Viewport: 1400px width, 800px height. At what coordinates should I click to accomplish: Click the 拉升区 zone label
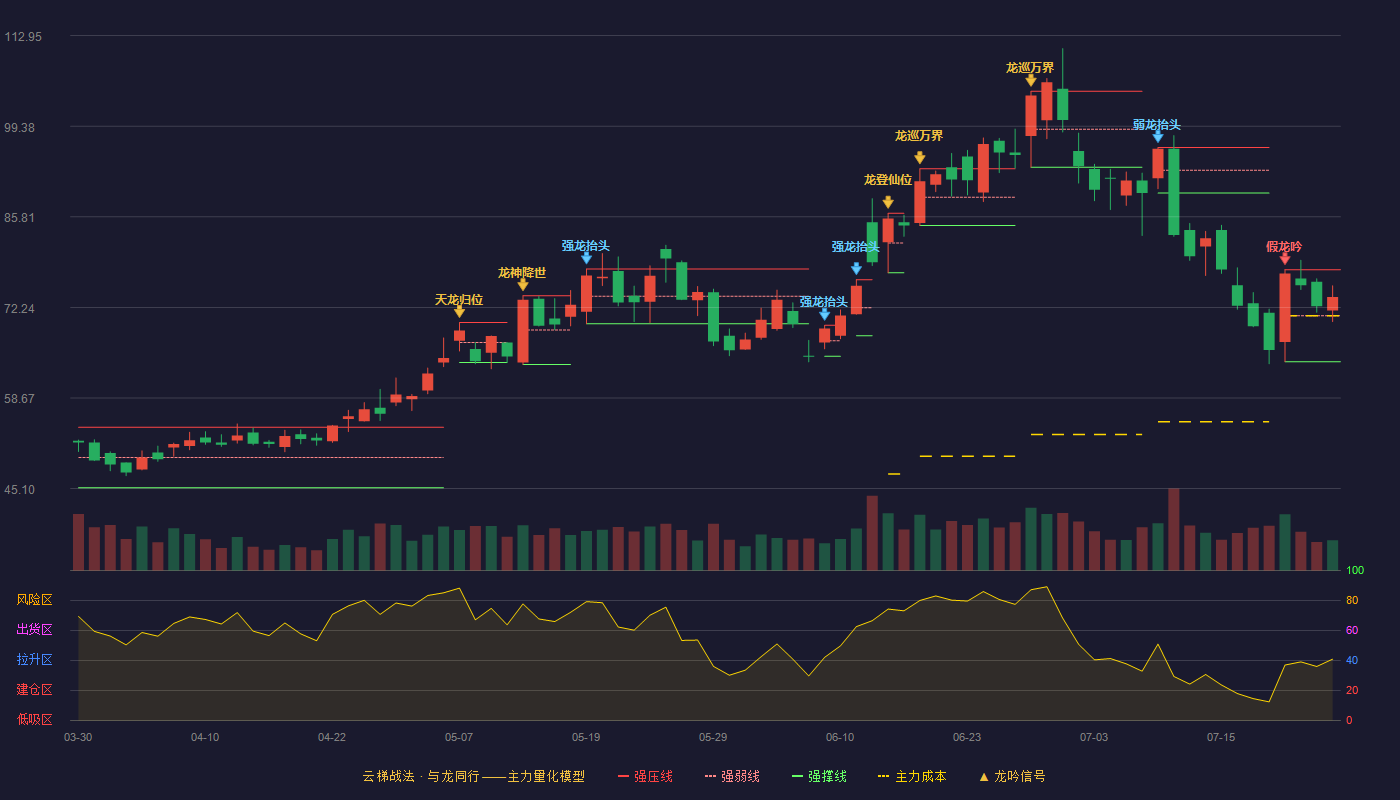point(34,660)
